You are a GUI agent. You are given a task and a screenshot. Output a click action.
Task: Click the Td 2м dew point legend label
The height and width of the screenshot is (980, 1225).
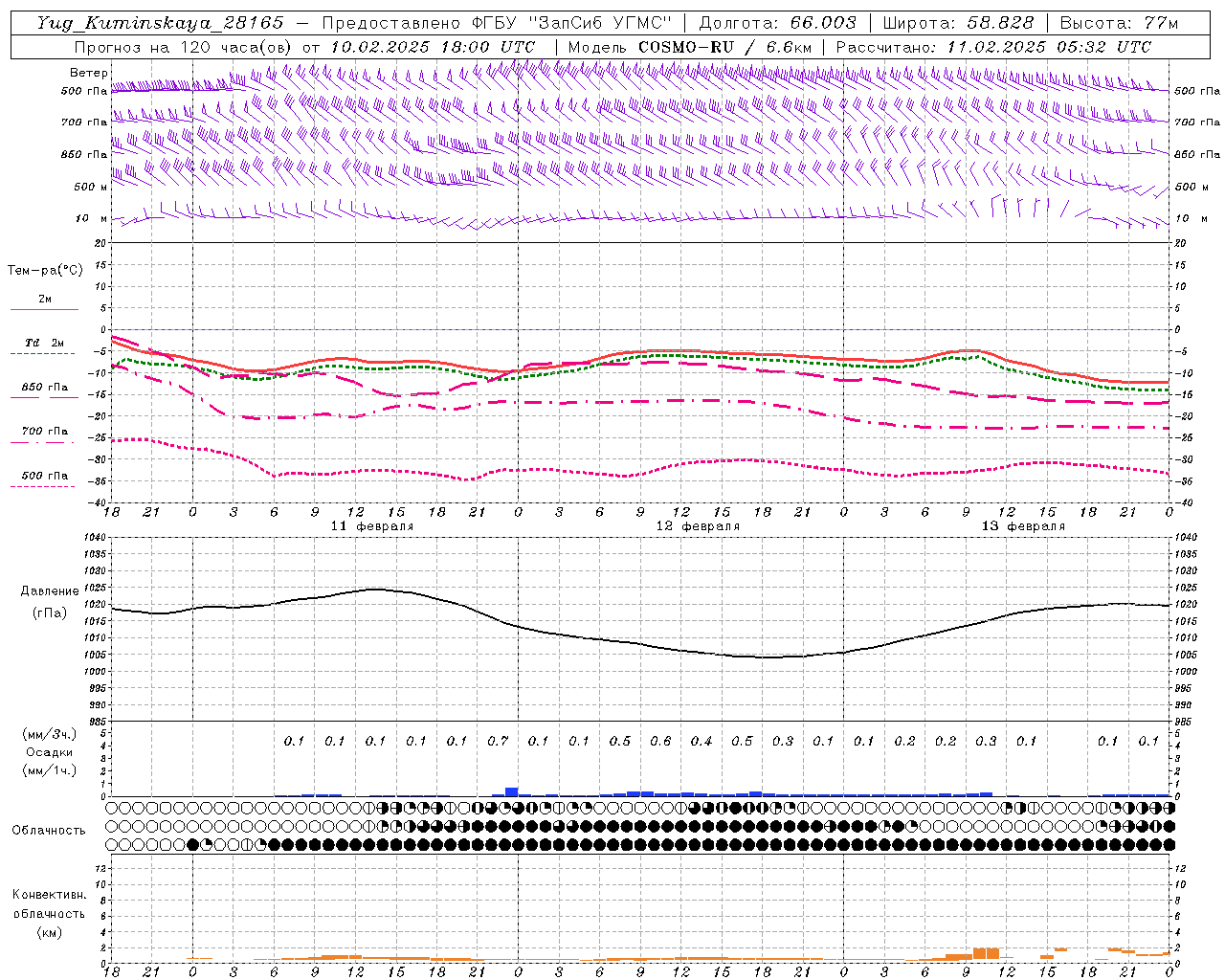[x=44, y=343]
